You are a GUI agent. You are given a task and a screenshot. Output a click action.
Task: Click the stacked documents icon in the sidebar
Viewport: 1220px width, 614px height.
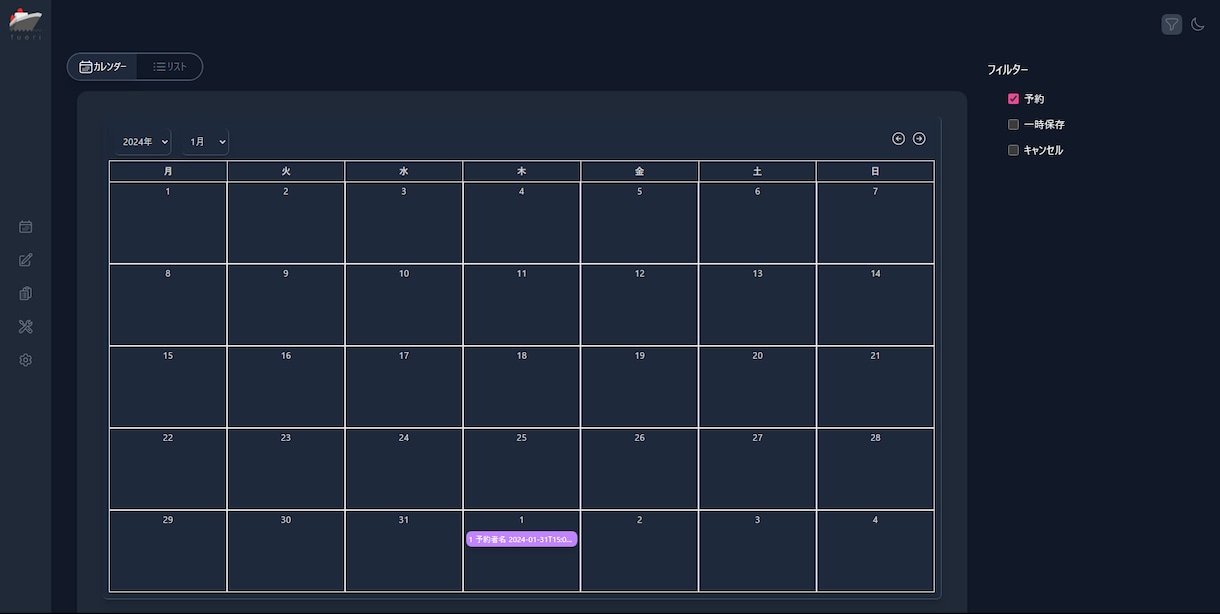pyautogui.click(x=26, y=294)
